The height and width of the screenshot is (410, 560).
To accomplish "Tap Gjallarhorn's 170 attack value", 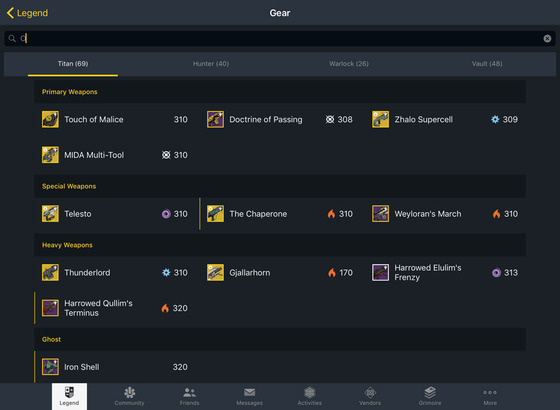I will click(346, 272).
